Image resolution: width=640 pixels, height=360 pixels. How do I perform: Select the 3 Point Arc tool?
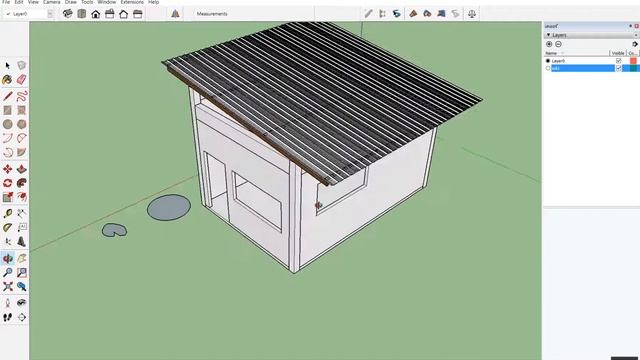7,152
